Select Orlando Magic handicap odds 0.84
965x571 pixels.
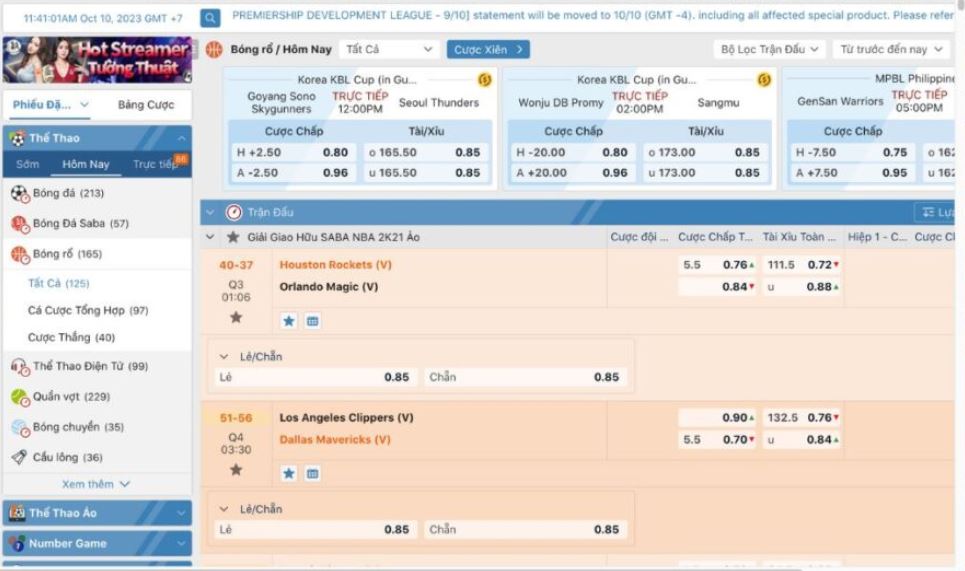pos(718,287)
